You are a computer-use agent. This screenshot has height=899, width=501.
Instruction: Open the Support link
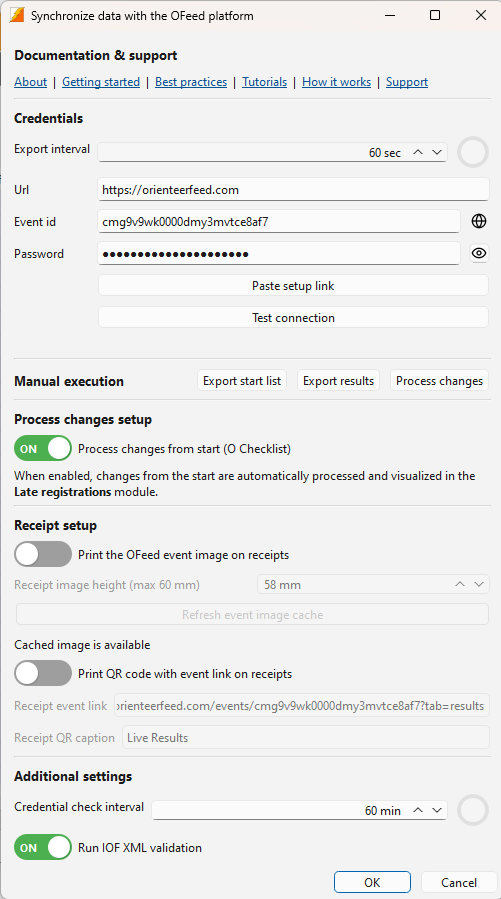pos(407,82)
